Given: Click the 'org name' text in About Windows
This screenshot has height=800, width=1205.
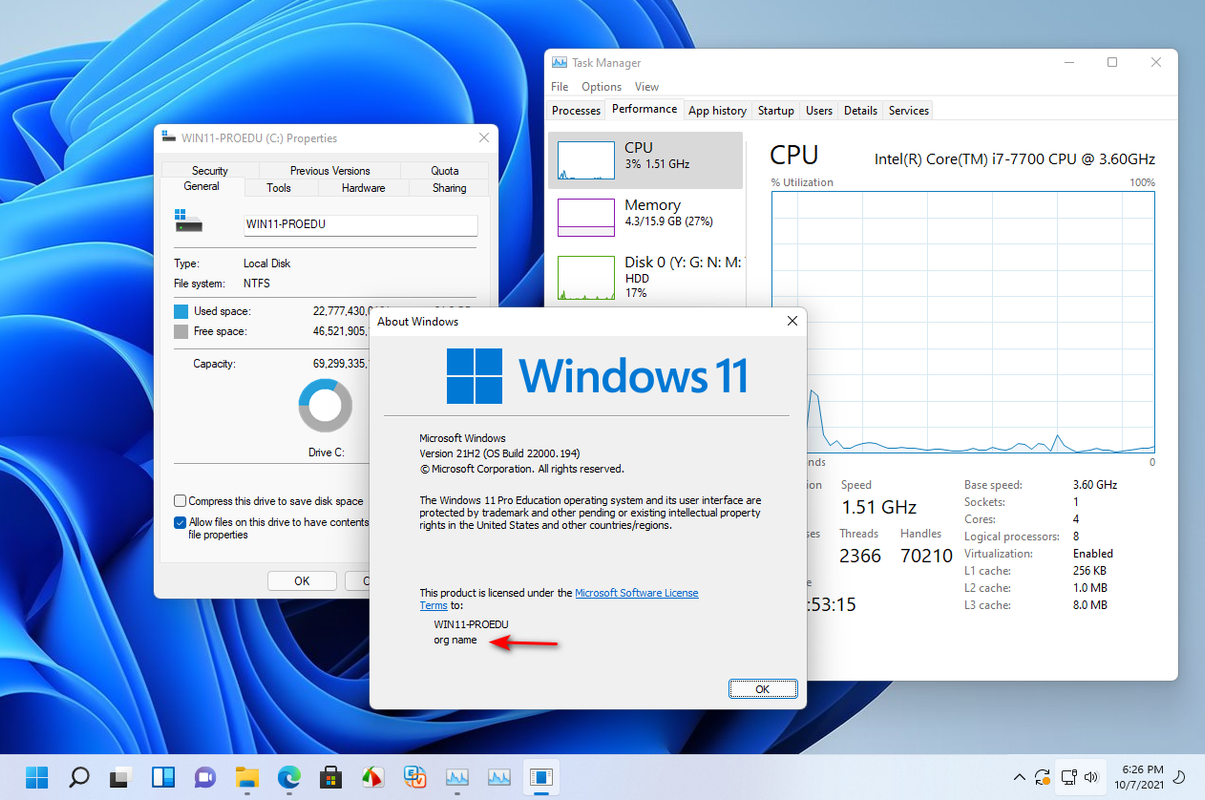Looking at the screenshot, I should tap(455, 640).
